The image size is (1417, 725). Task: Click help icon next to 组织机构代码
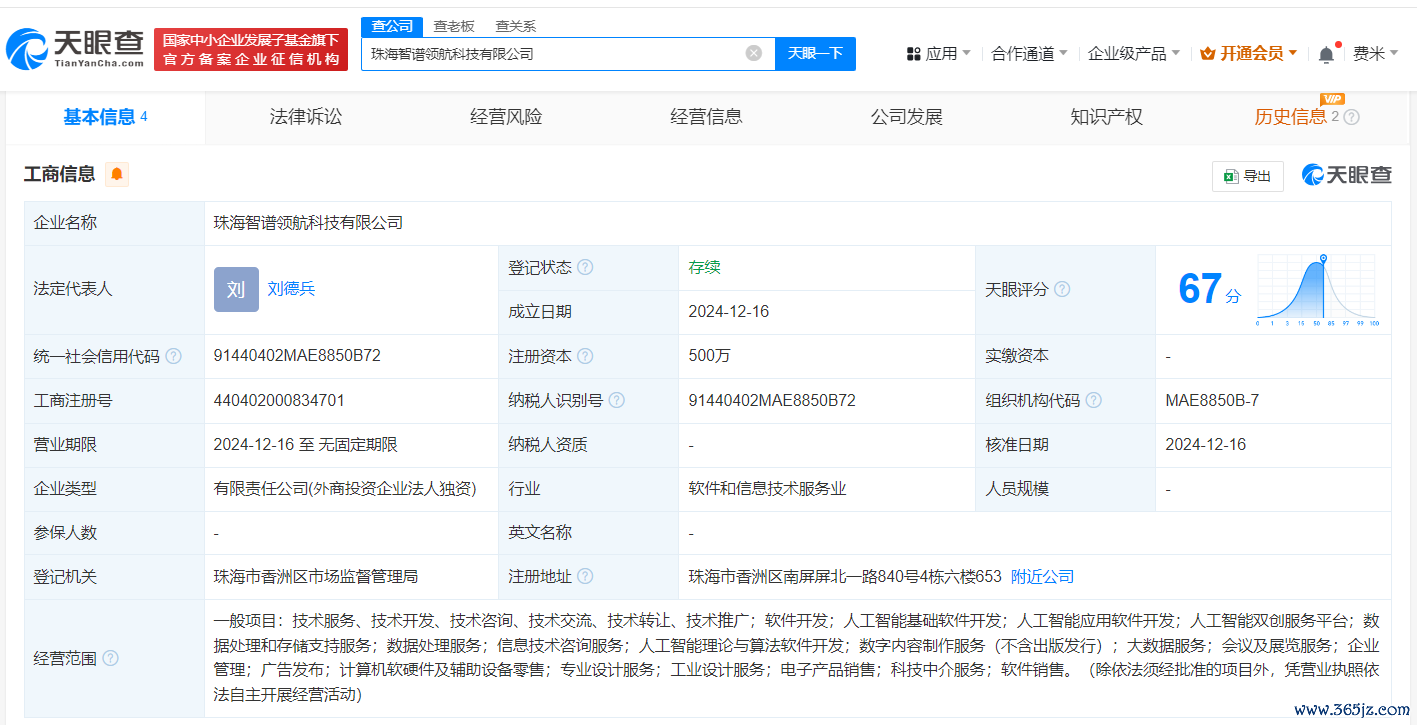click(x=1094, y=400)
